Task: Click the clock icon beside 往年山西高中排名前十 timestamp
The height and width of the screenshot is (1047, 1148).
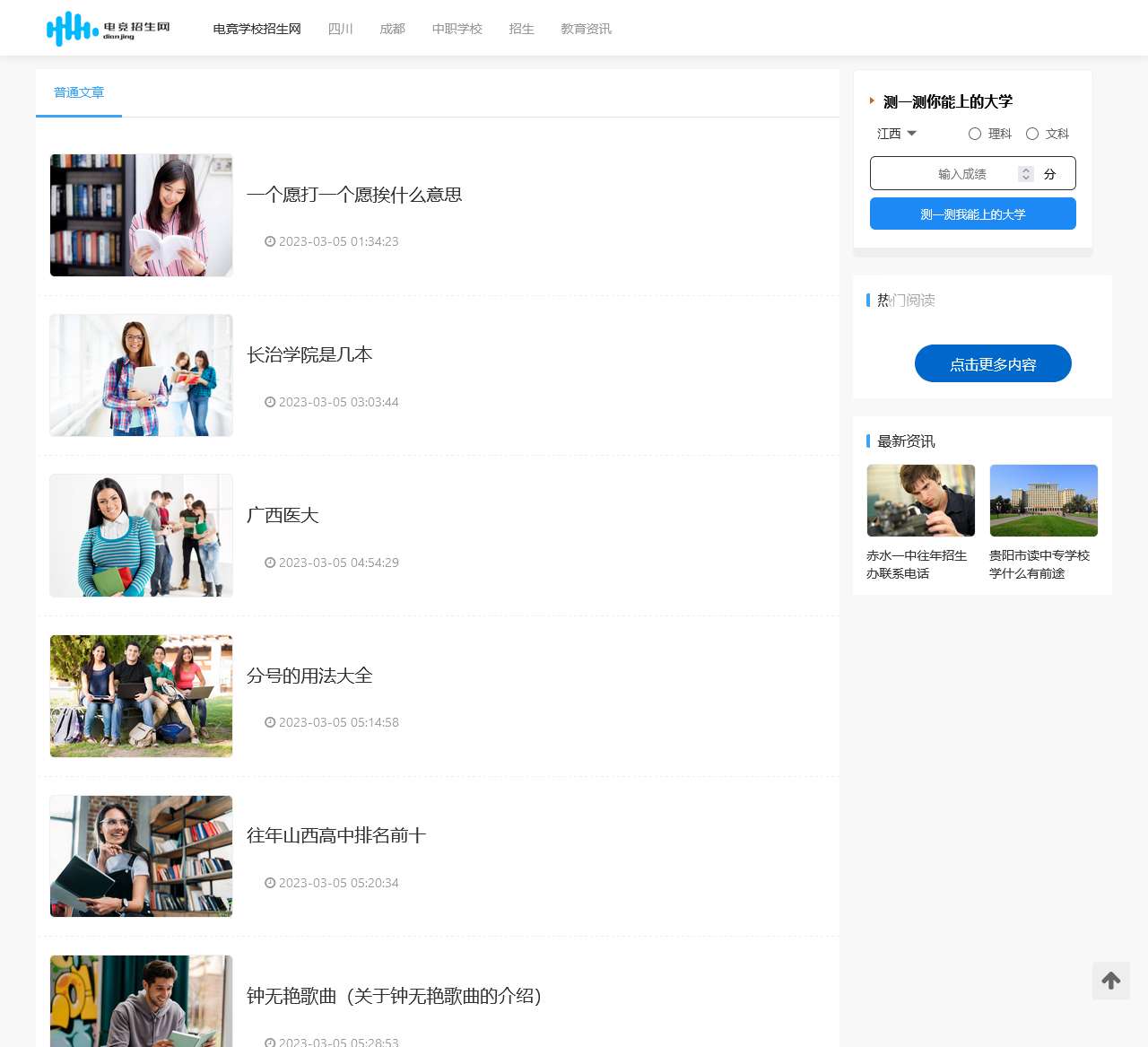Action: pos(269,883)
